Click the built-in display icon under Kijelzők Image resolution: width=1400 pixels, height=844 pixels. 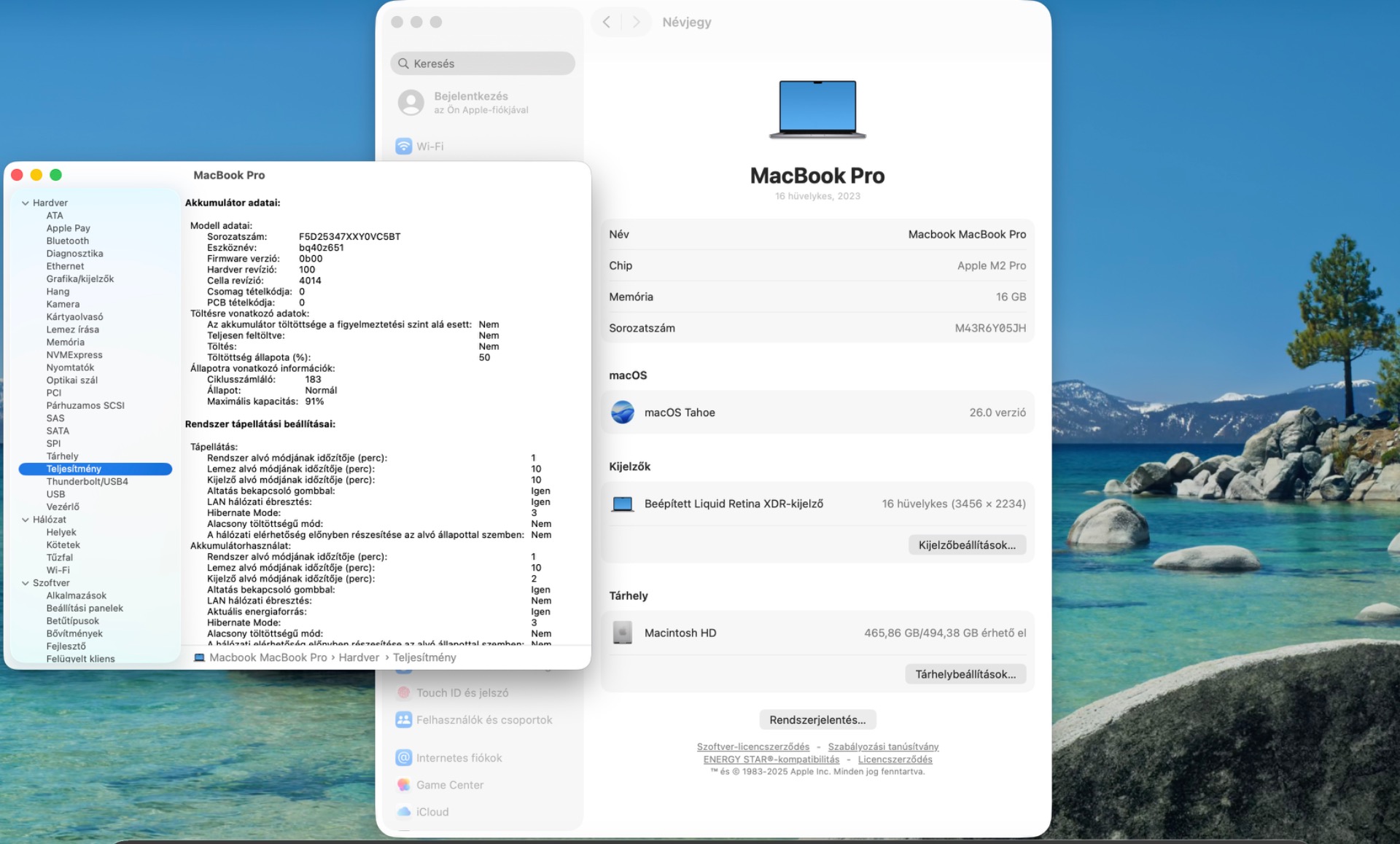tap(623, 504)
